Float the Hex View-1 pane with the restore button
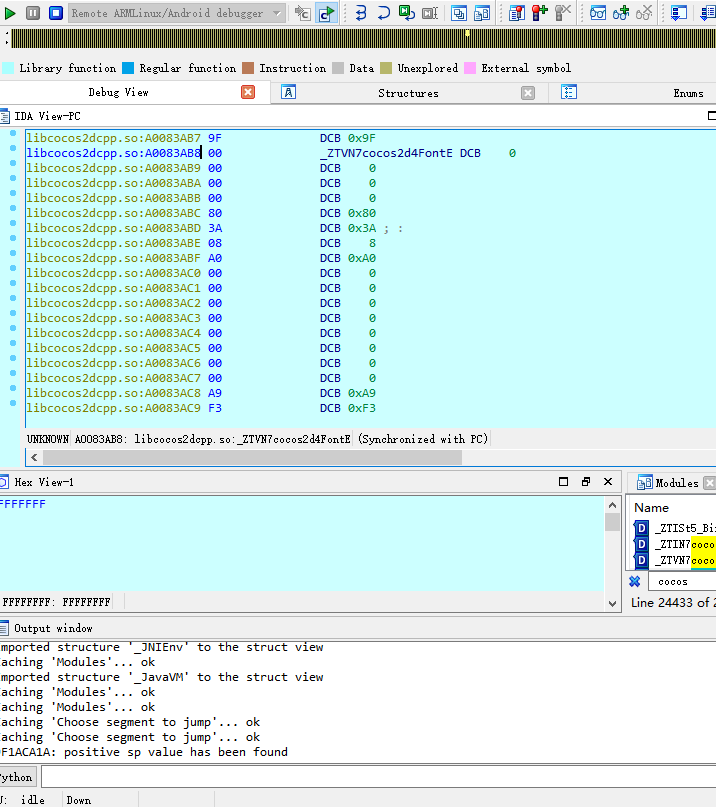 [x=586, y=482]
